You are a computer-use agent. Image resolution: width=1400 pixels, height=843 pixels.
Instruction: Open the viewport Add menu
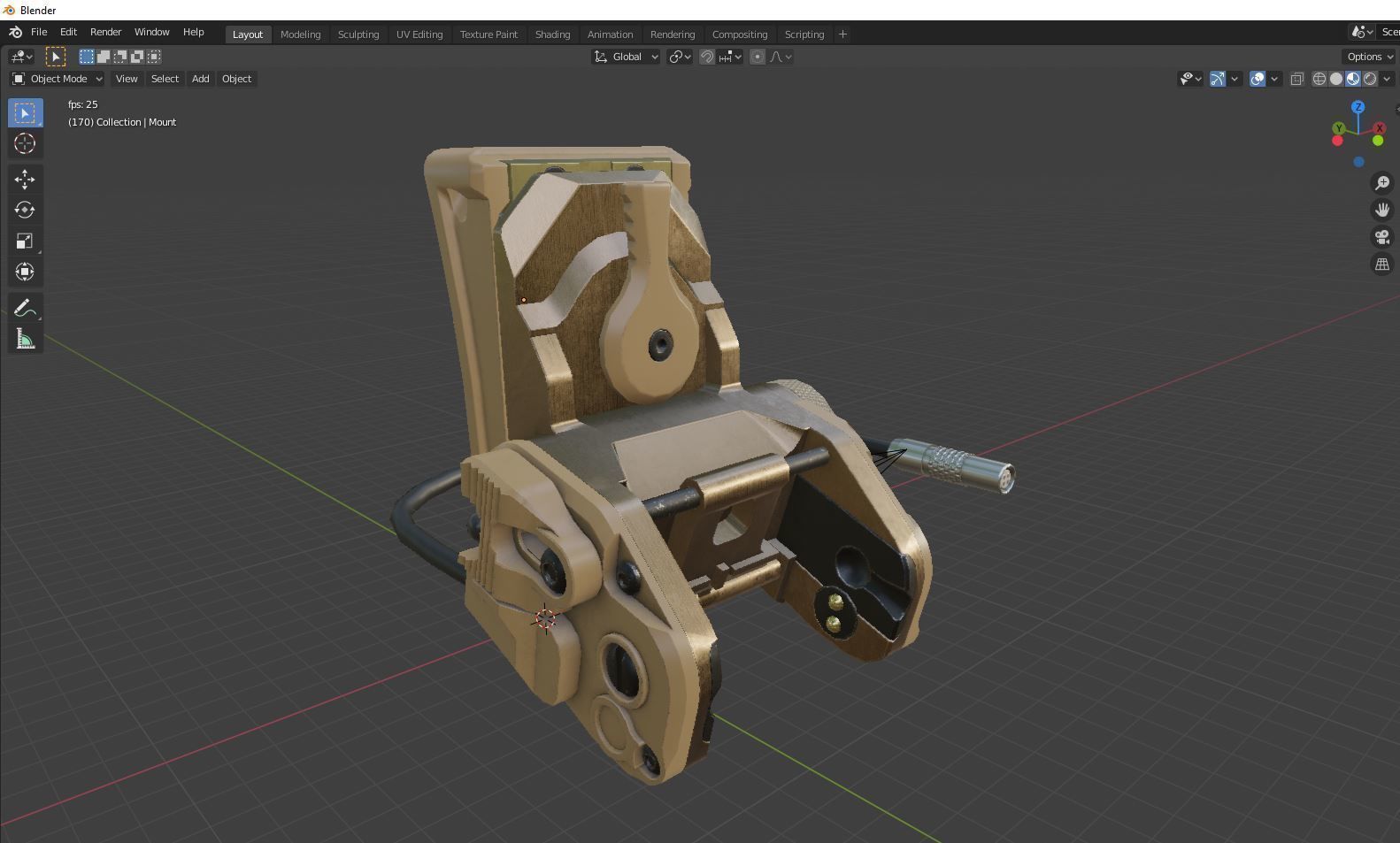point(201,79)
